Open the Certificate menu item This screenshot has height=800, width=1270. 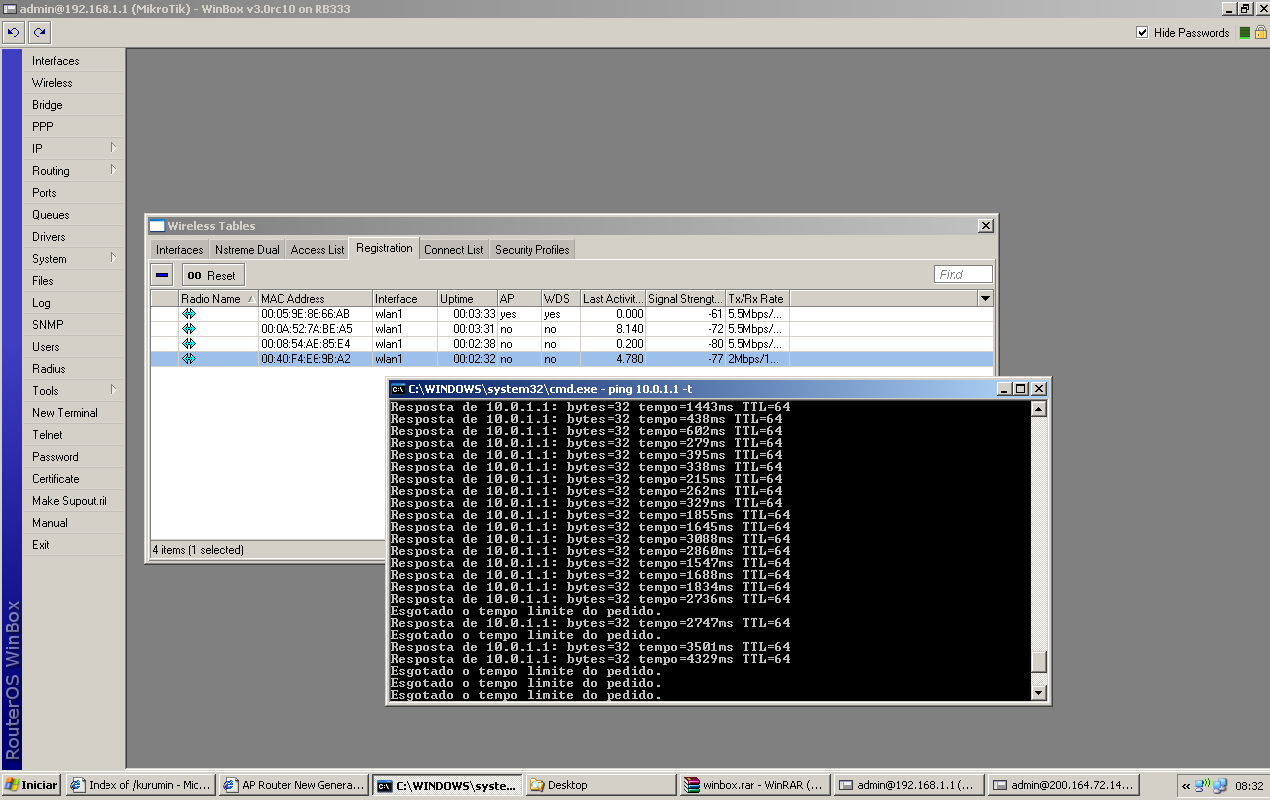point(74,479)
